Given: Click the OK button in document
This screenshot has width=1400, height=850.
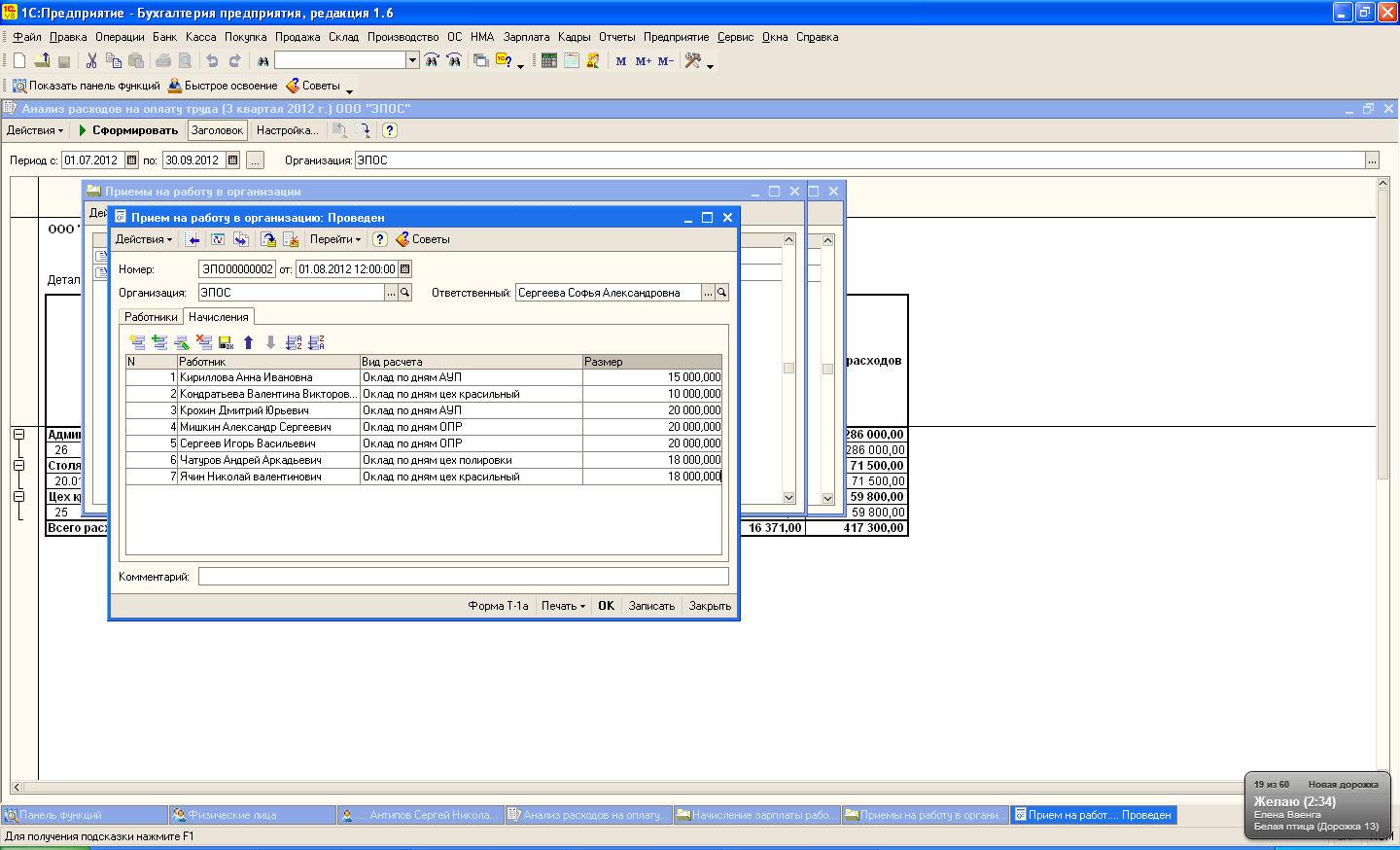Looking at the screenshot, I should click(x=606, y=606).
